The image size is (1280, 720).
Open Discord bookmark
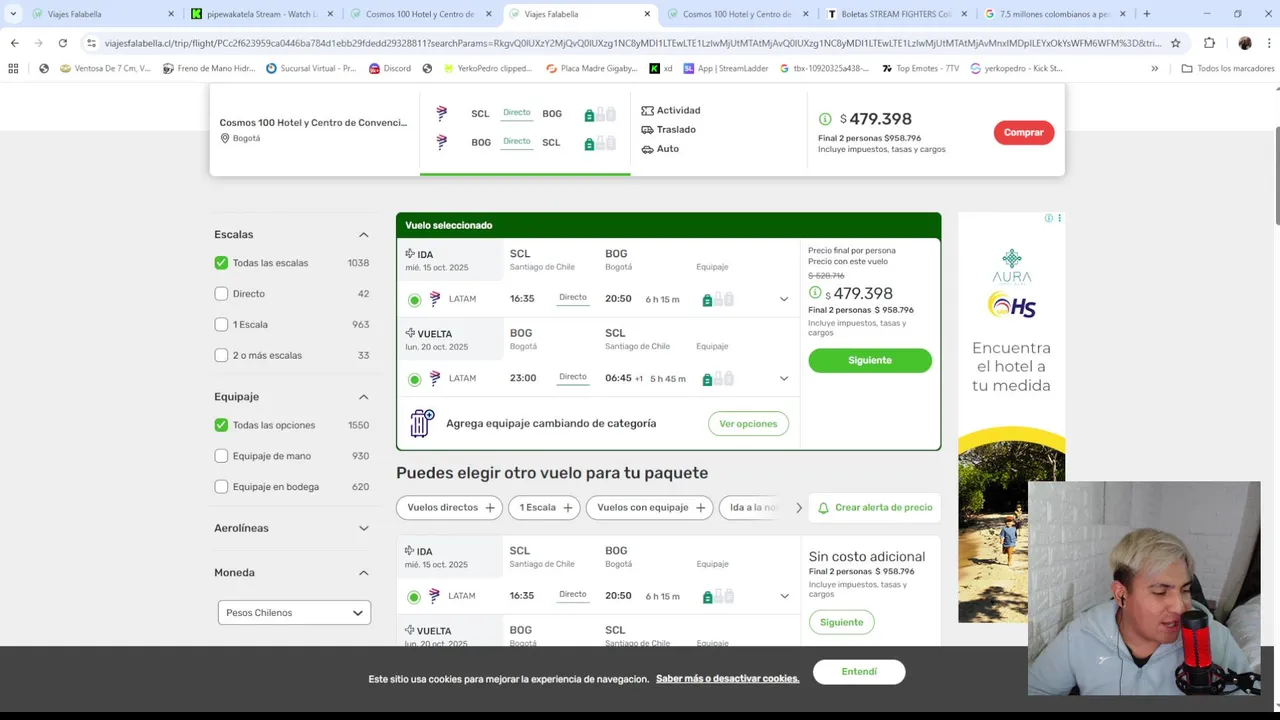[x=389, y=68]
